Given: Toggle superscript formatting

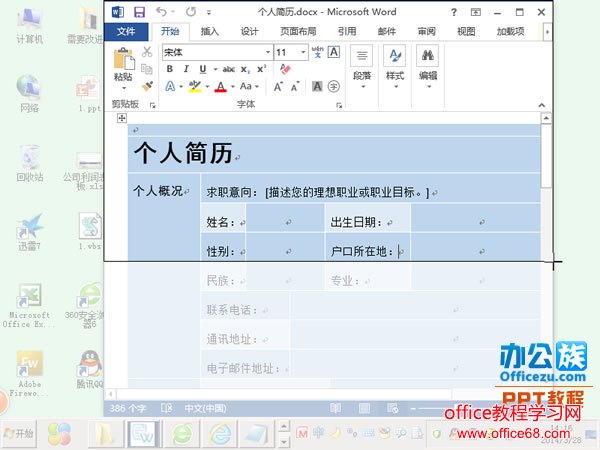Looking at the screenshot, I should 261,69.
